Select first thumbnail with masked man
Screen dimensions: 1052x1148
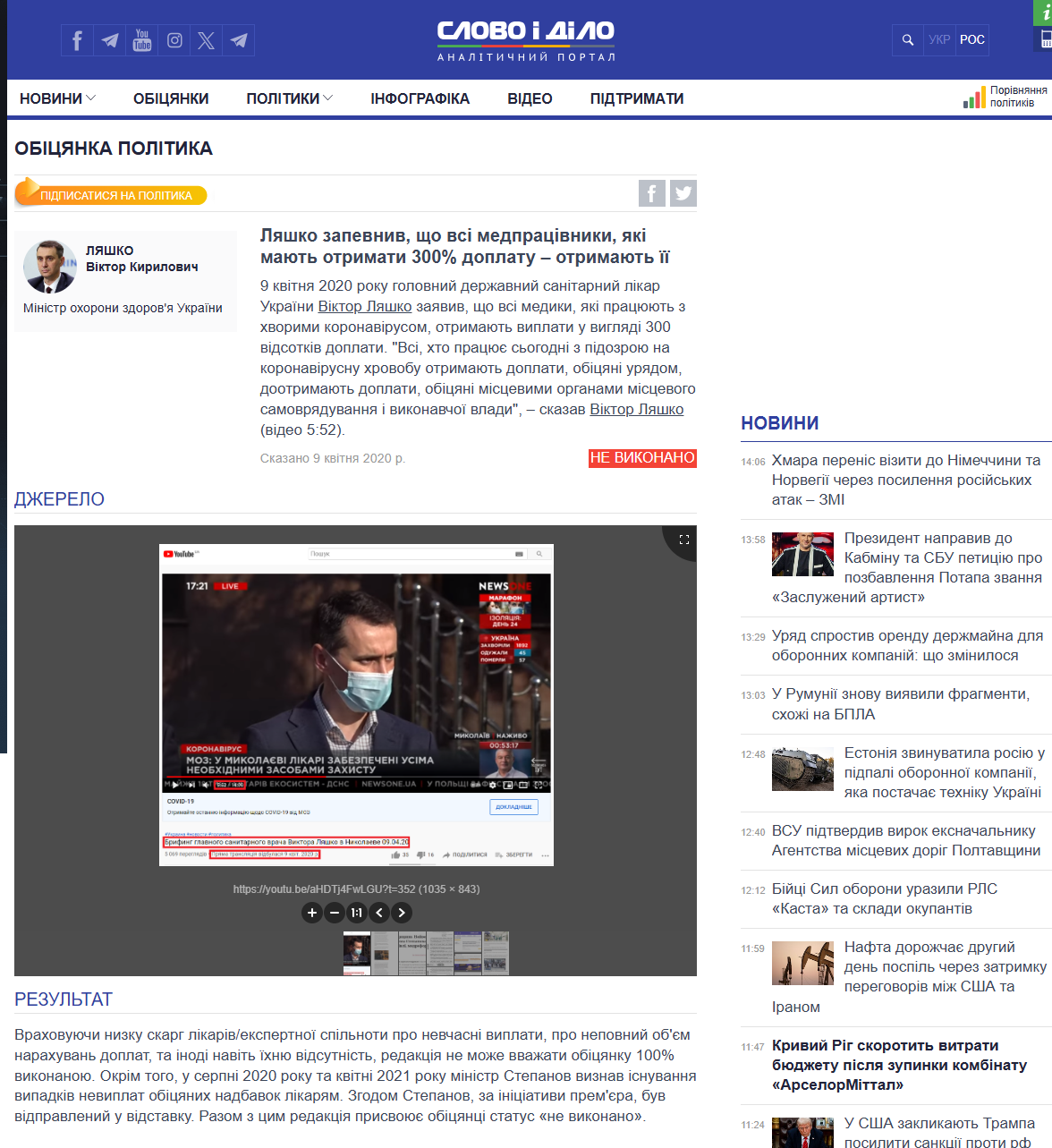(357, 954)
